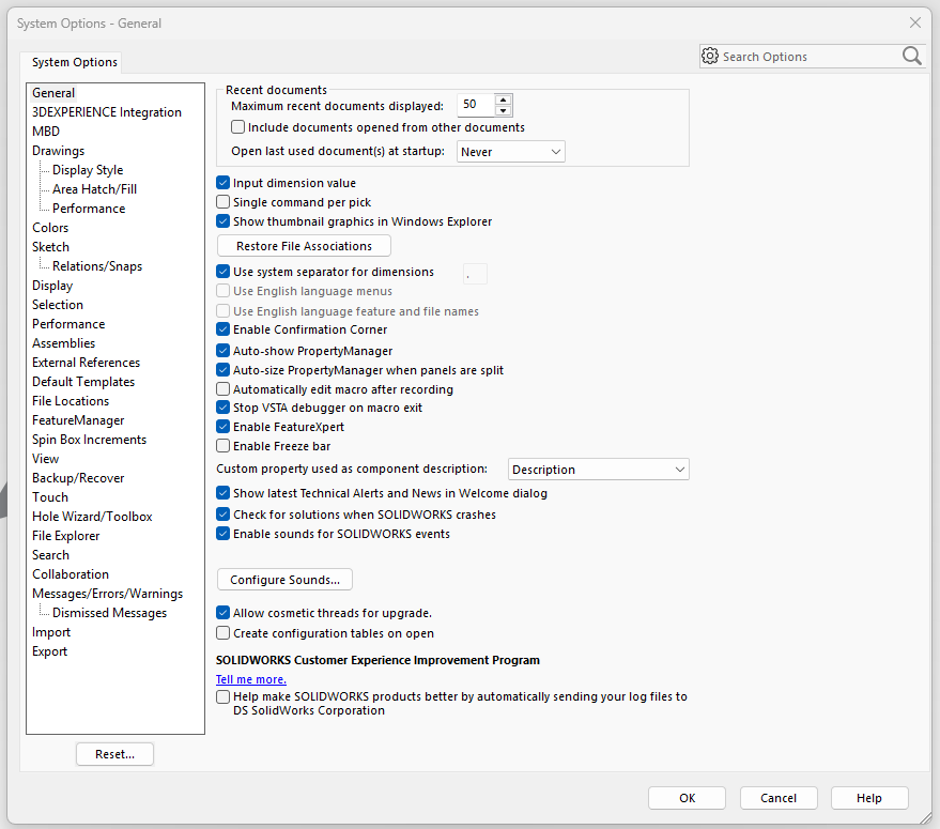
Task: Open Help for this dialog
Action: pos(869,798)
